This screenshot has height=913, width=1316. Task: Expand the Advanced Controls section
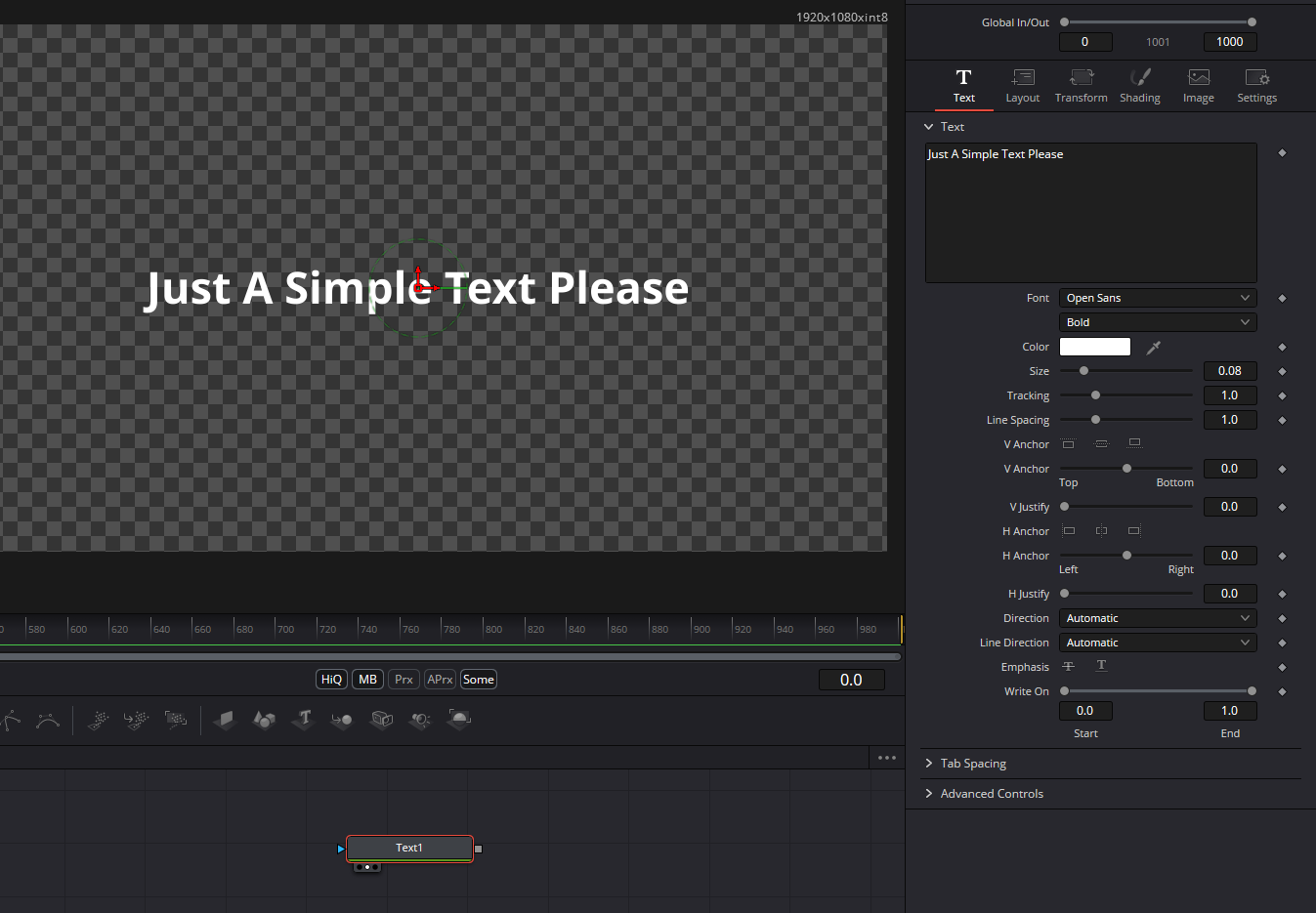pyautogui.click(x=984, y=794)
